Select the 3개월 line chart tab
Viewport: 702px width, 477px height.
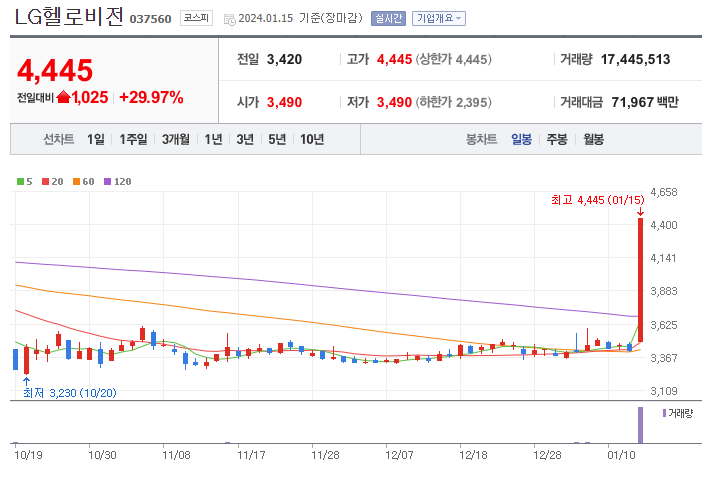point(176,139)
